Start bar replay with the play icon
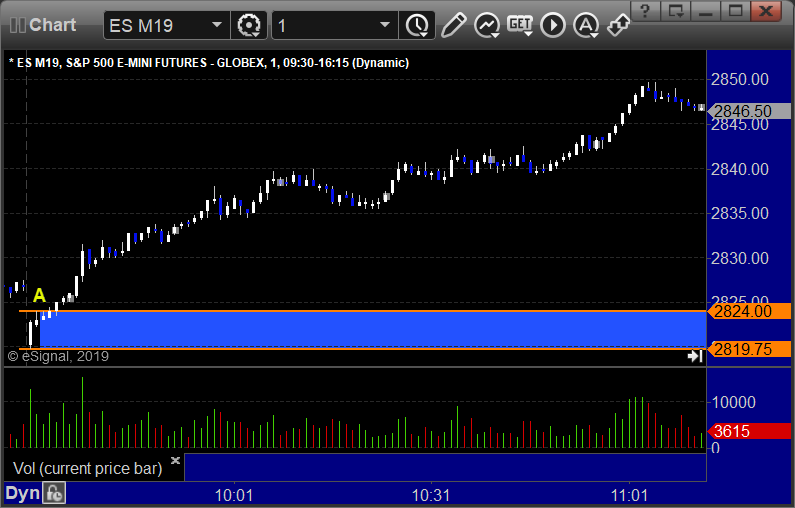 point(553,25)
